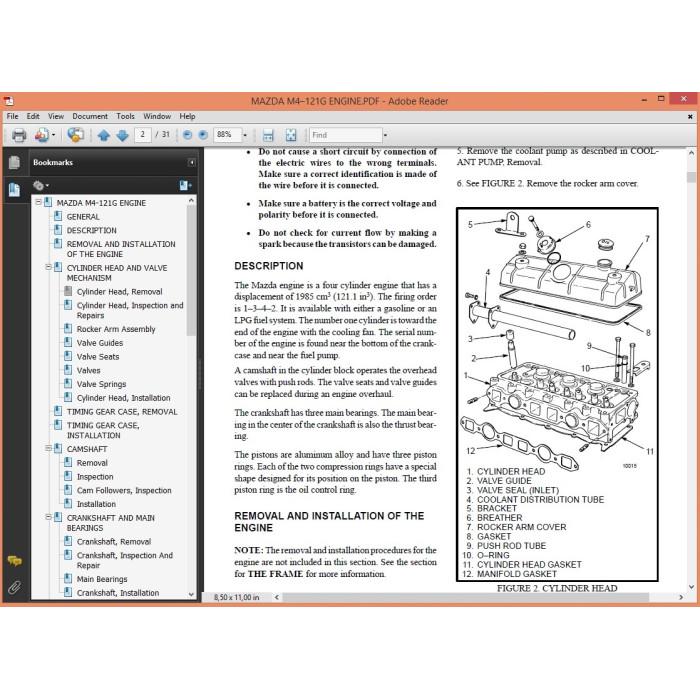Image resolution: width=700 pixels, height=700 pixels.
Task: Click the fit one full page icon
Action: pyautogui.click(x=291, y=135)
